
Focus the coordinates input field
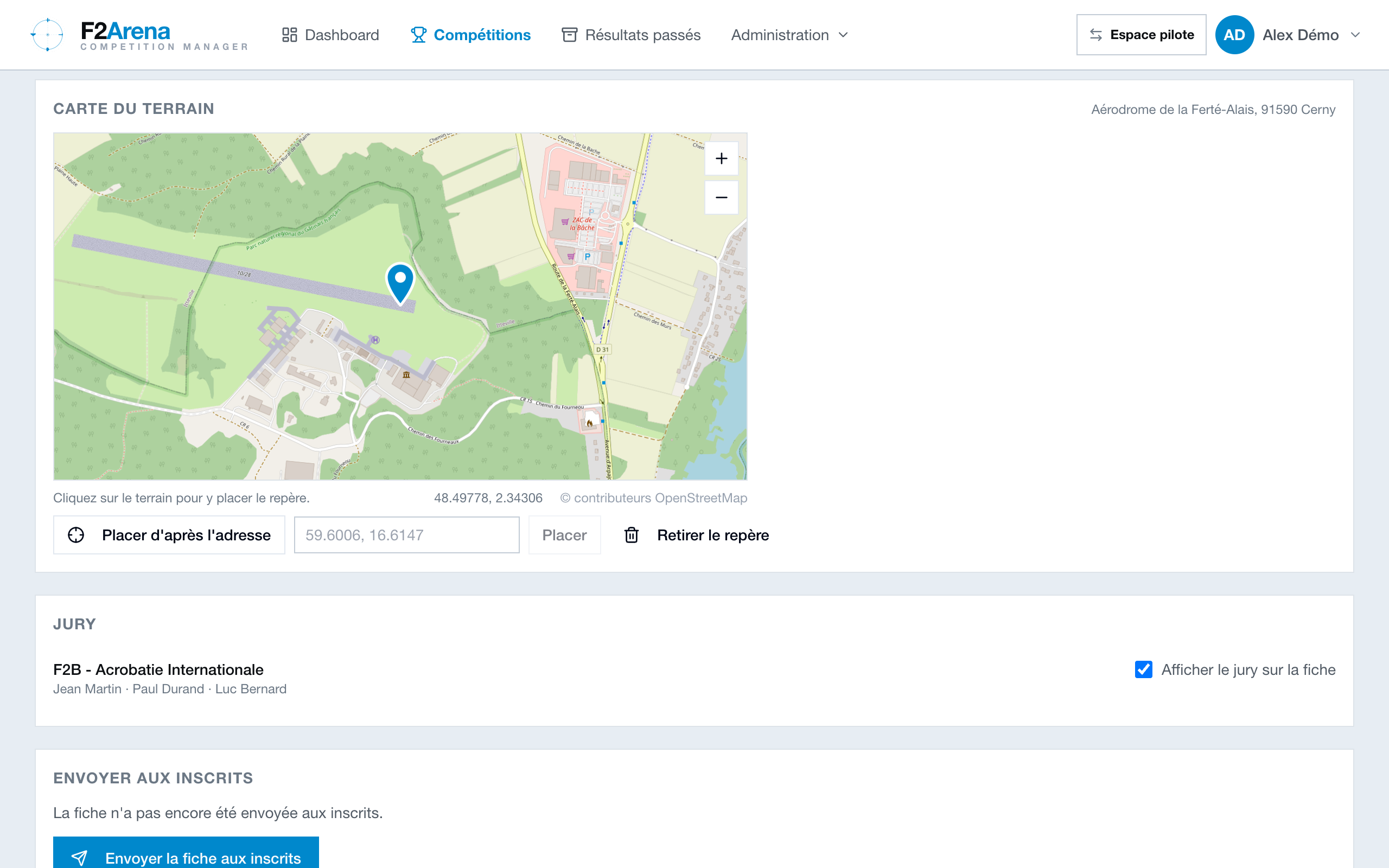click(406, 535)
